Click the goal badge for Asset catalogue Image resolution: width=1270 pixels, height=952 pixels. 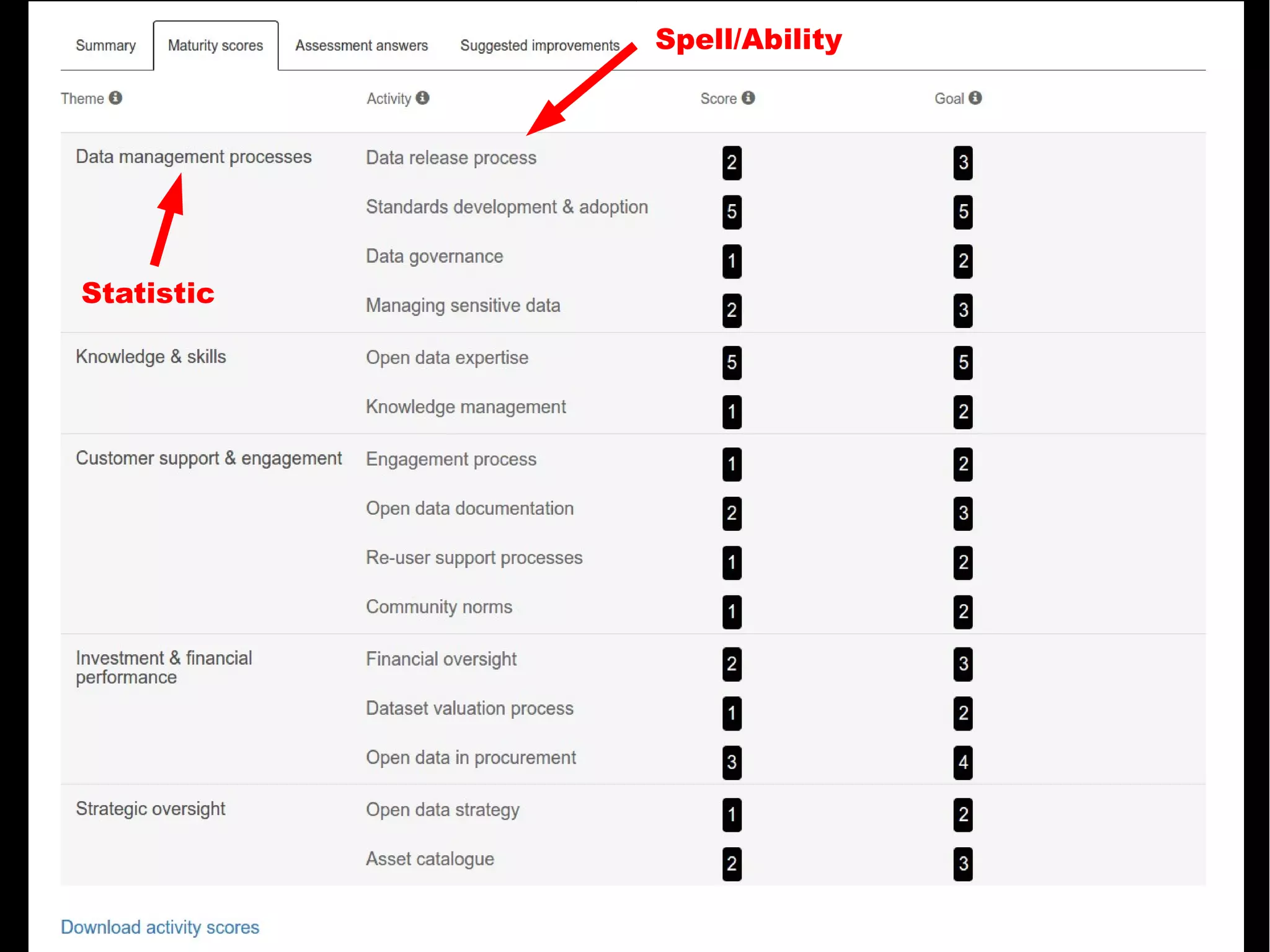pos(963,864)
